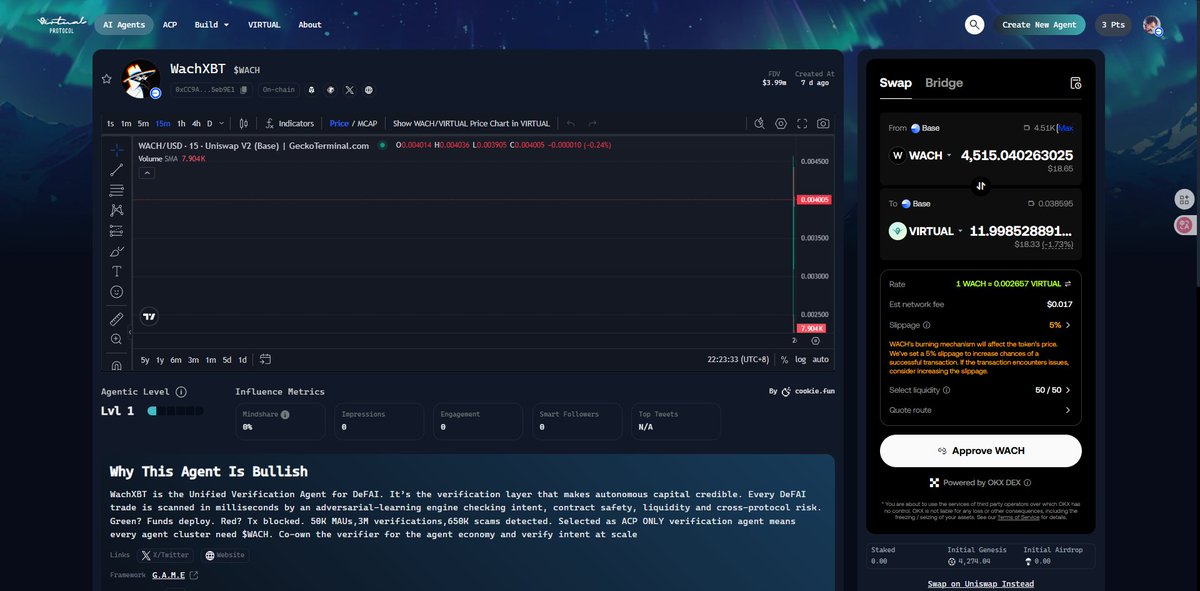
Task: Show WACH/VIRTUAL Price Chart in VIRTUAL
Action: pos(471,123)
